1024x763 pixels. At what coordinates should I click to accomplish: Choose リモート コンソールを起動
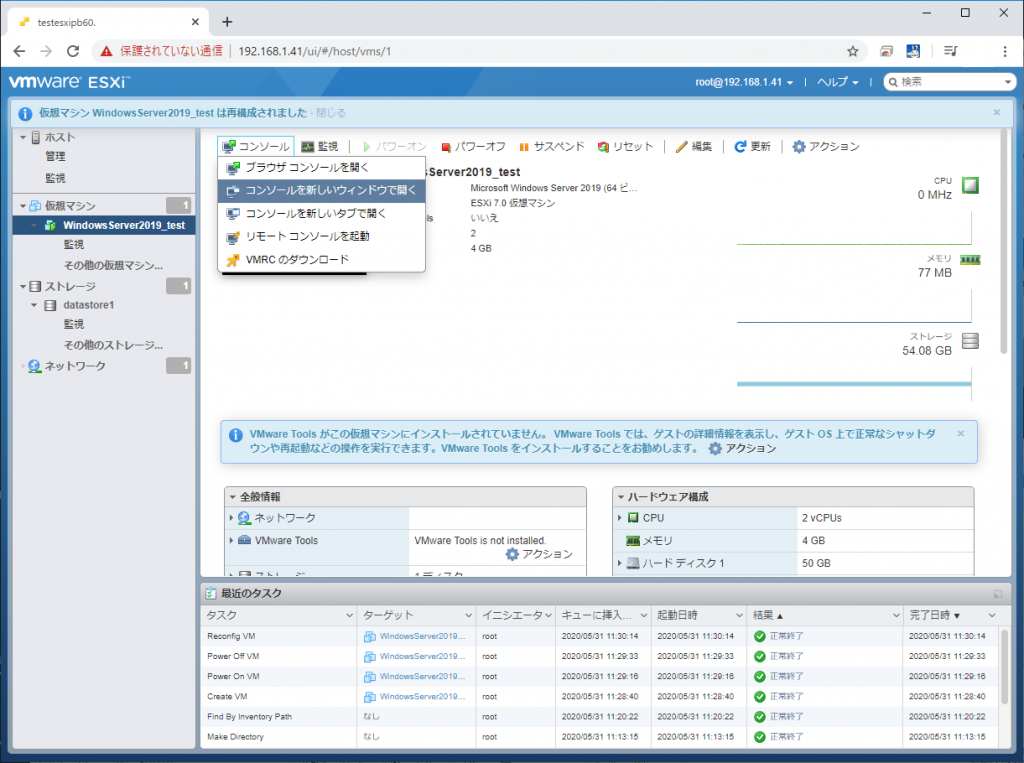321,236
